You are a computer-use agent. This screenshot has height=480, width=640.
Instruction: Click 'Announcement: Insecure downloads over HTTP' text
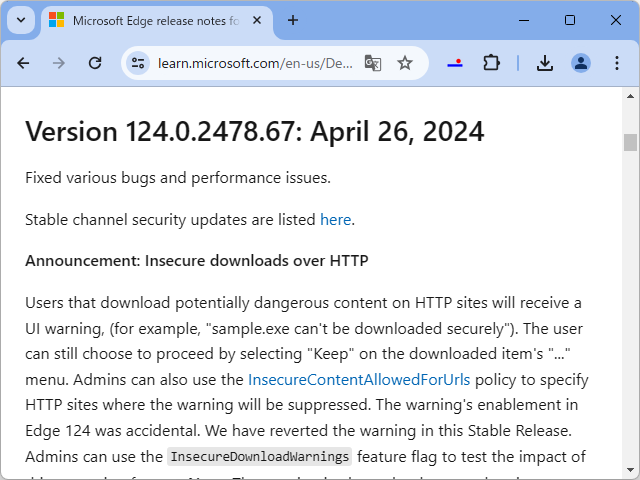(197, 261)
